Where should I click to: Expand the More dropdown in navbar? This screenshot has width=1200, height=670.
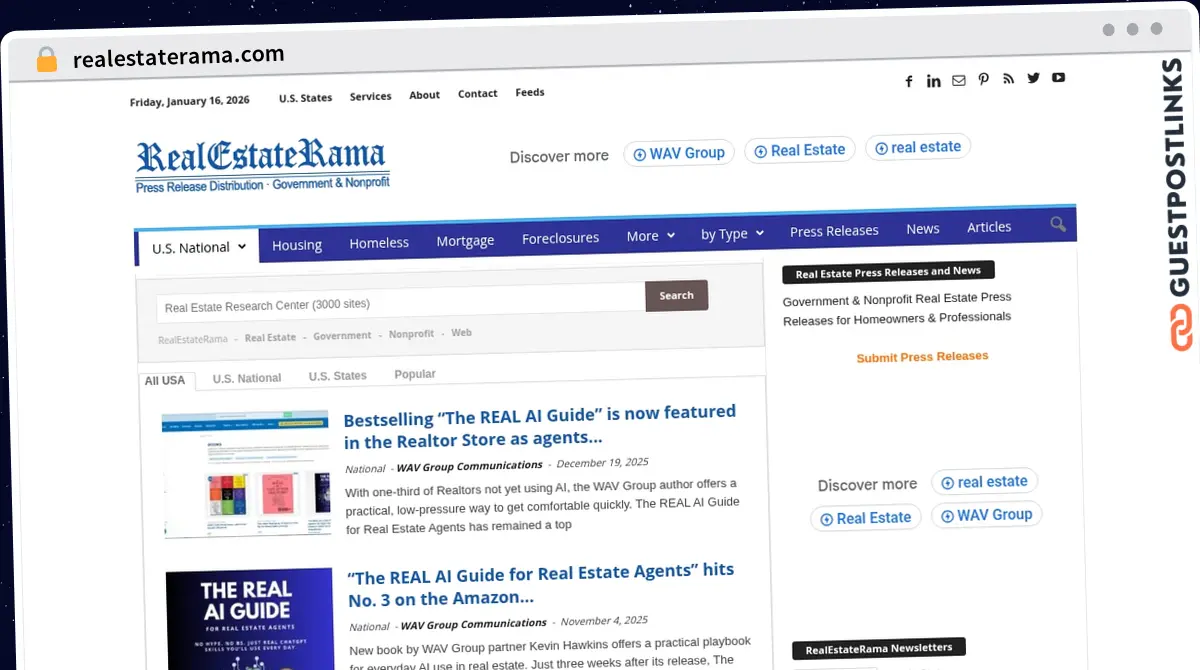coord(650,236)
